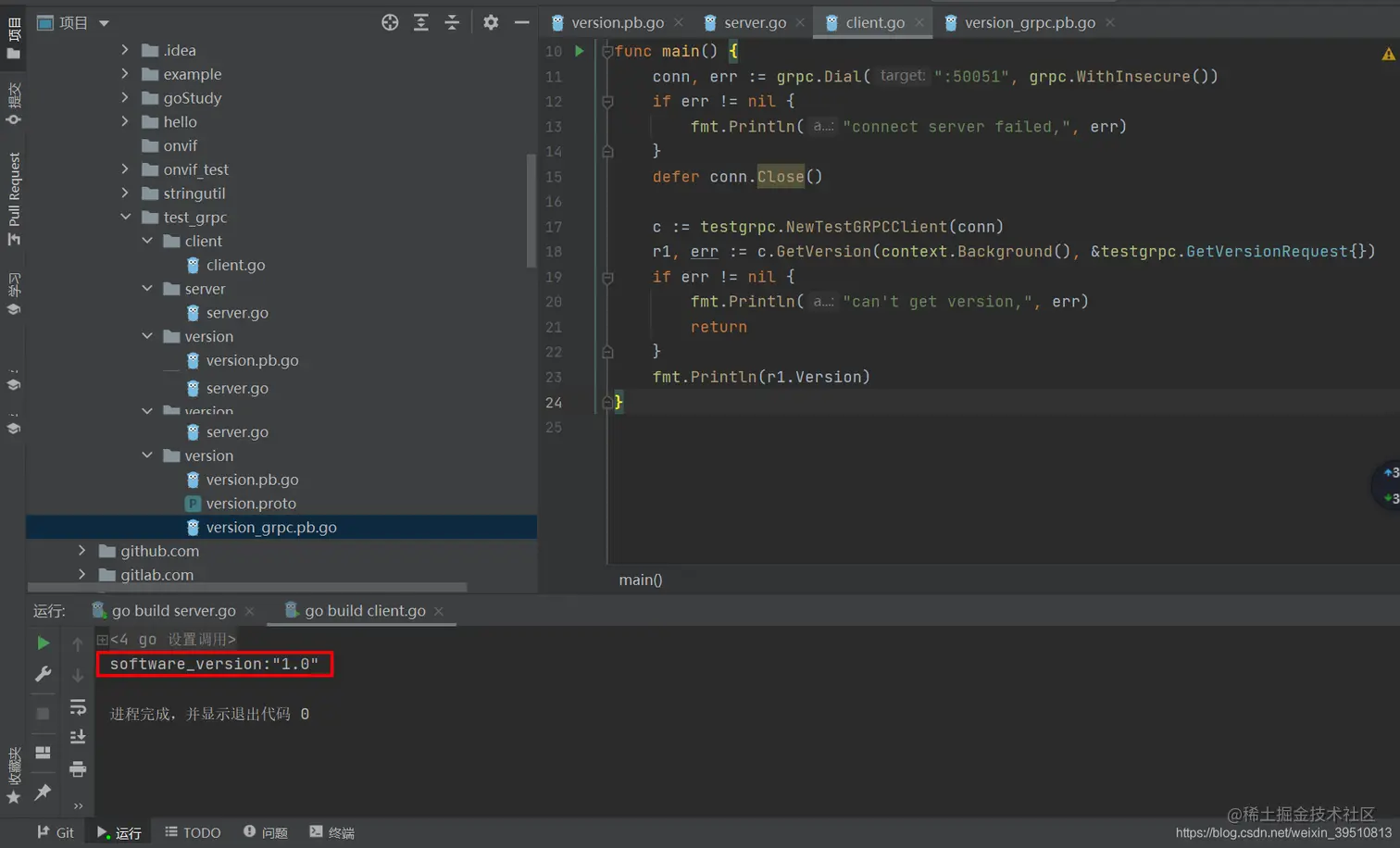Open the project view dropdown arrow
This screenshot has width=1400, height=848.
tap(104, 23)
